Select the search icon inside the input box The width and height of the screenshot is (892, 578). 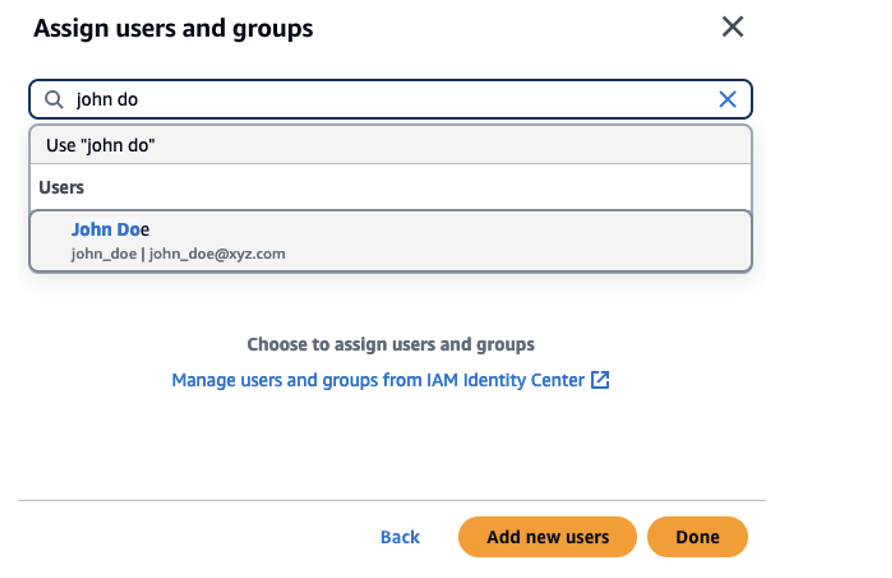55,99
